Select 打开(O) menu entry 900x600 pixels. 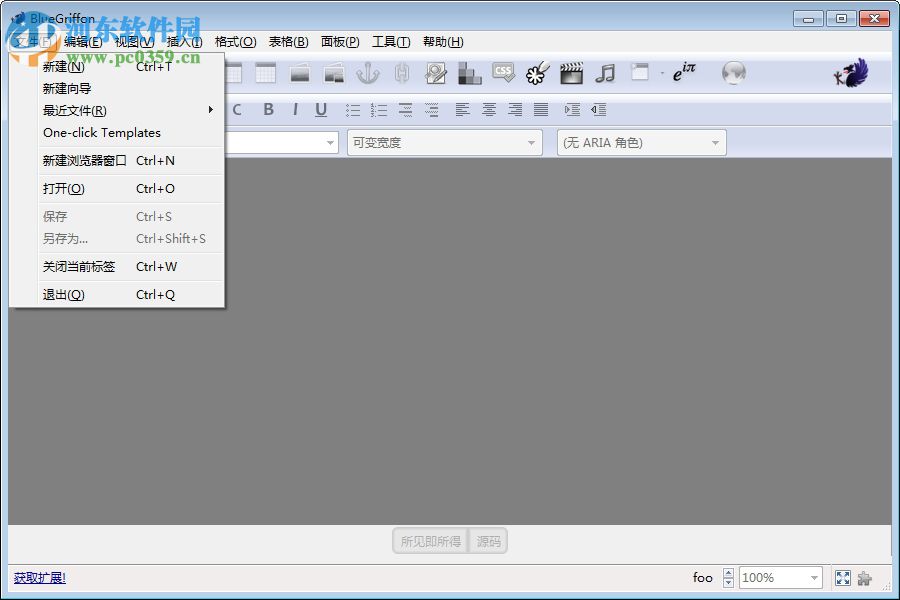(130, 189)
